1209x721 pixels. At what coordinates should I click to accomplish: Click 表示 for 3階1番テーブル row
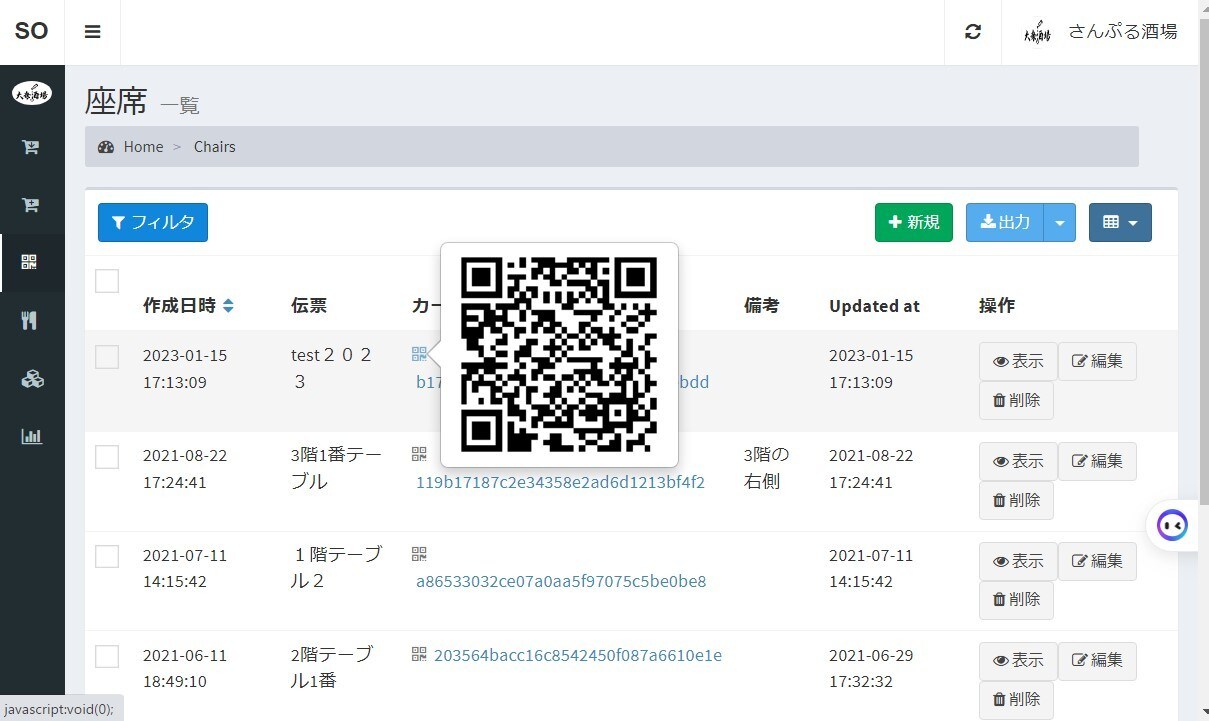tap(1017, 461)
